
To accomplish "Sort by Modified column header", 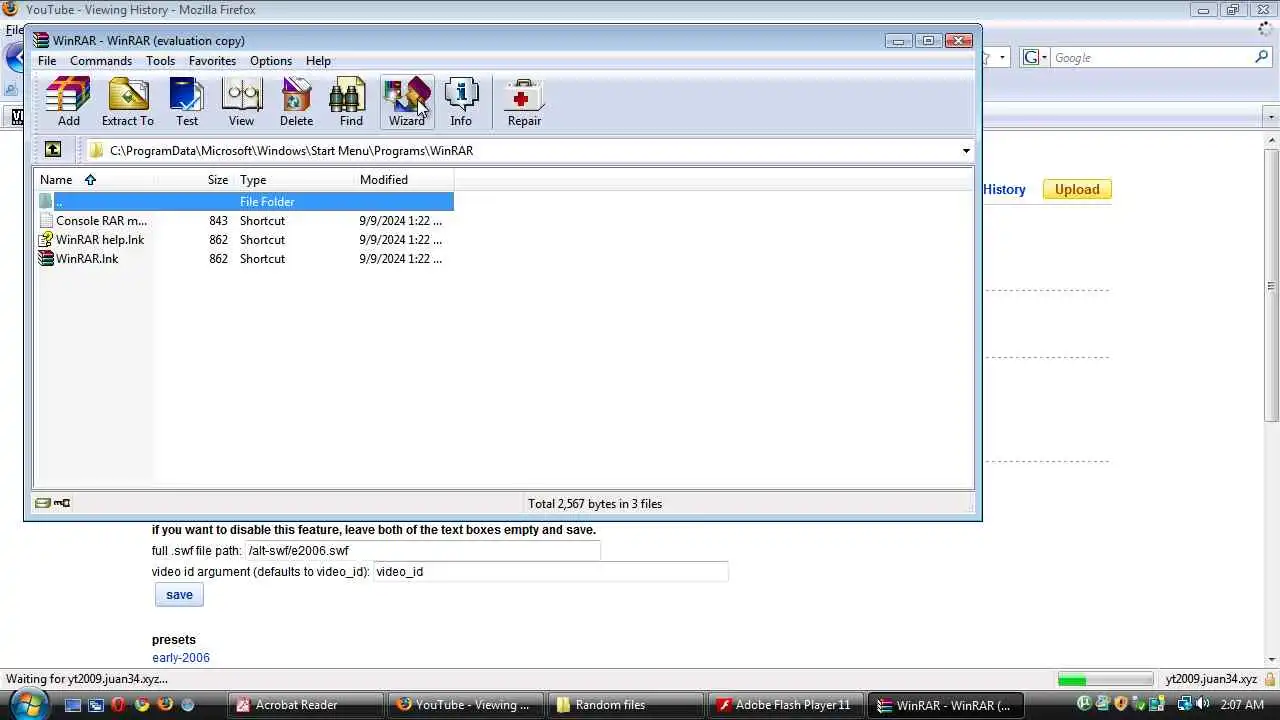I will point(404,180).
